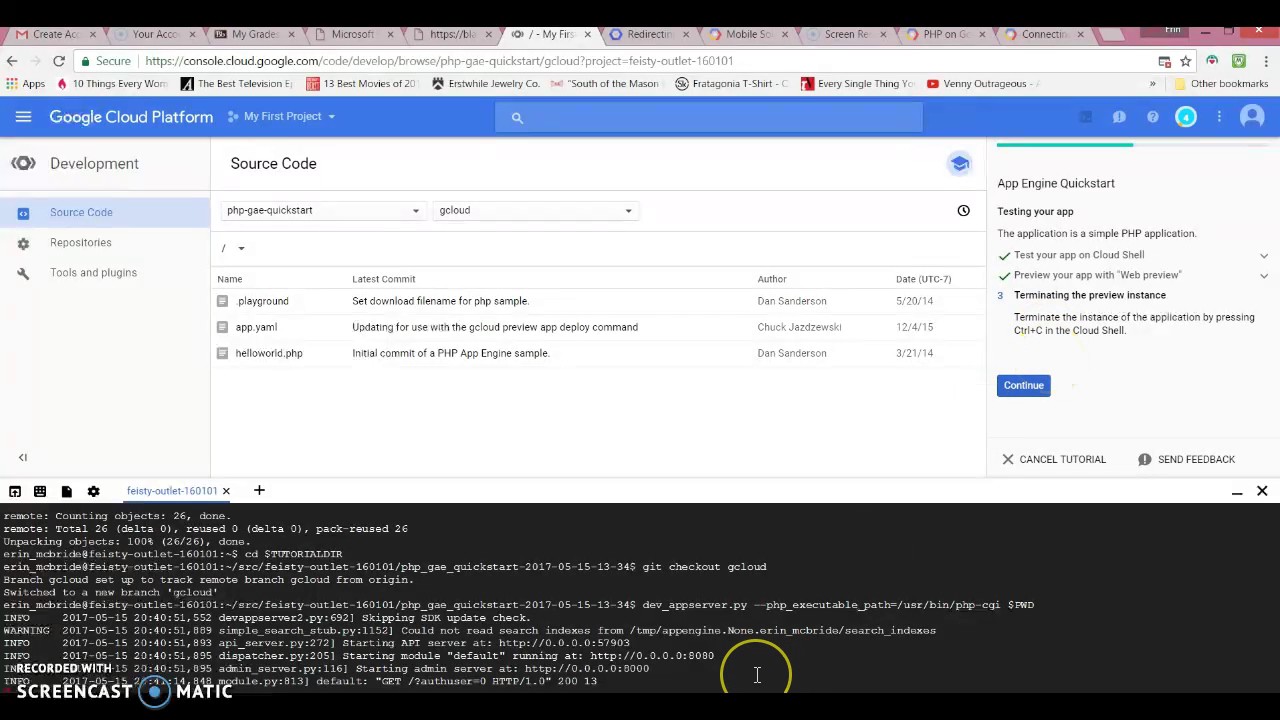The image size is (1280, 720).
Task: Open the Apps bookmarks shortcut
Action: point(25,84)
